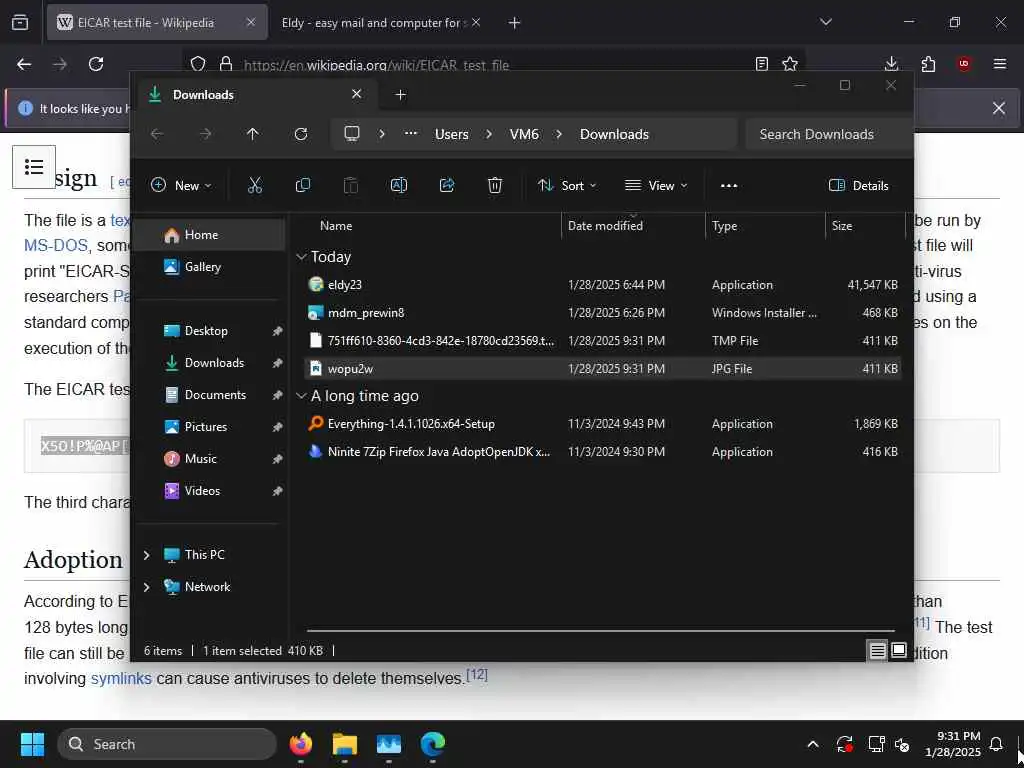
Task: Add a new File Explorer tab
Action: 400,95
